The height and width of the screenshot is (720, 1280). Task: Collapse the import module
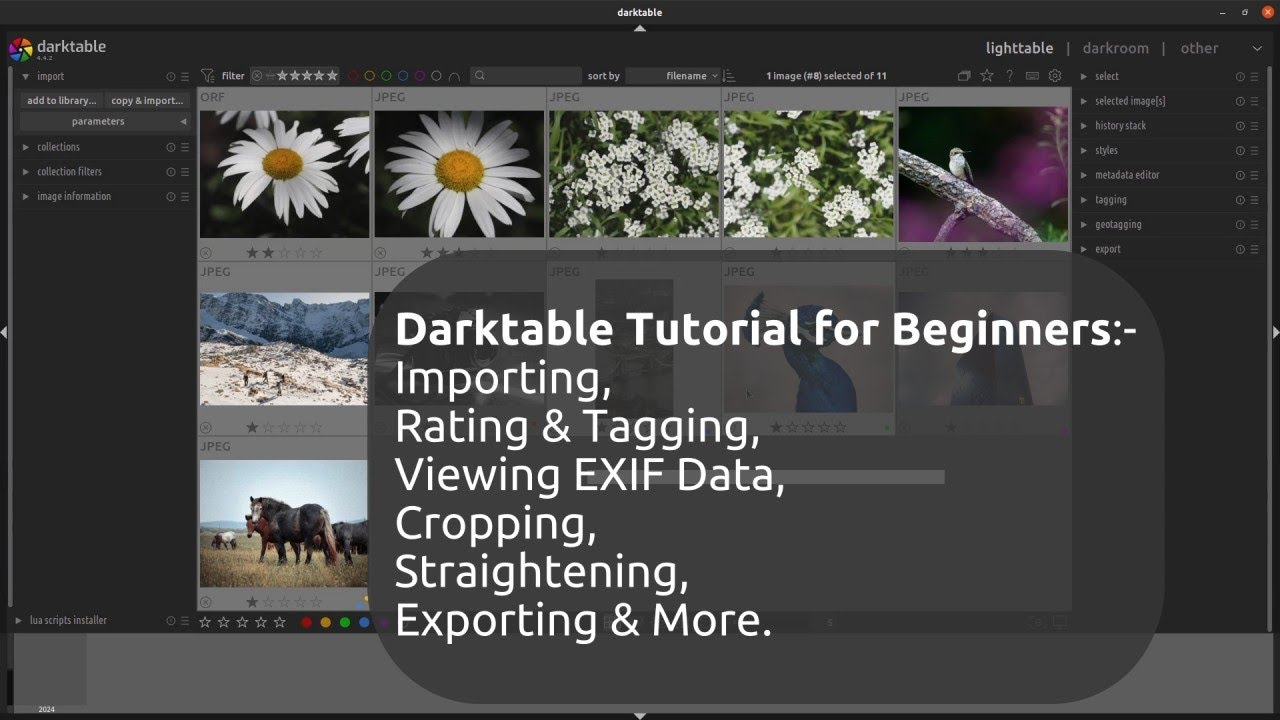pyautogui.click(x=26, y=77)
